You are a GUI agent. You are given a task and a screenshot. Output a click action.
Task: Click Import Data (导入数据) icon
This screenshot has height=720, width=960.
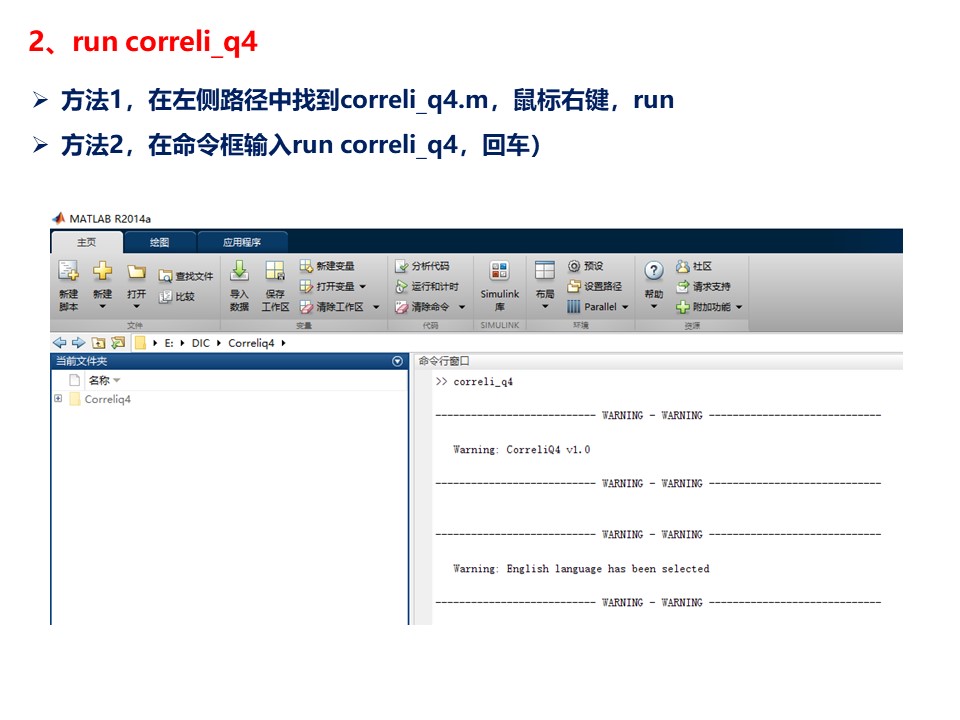239,271
